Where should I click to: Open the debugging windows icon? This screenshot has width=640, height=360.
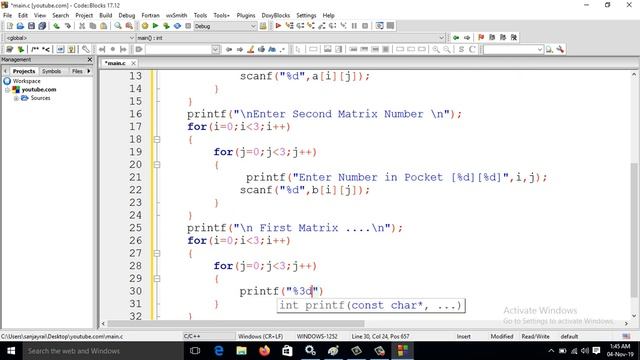coord(379,26)
